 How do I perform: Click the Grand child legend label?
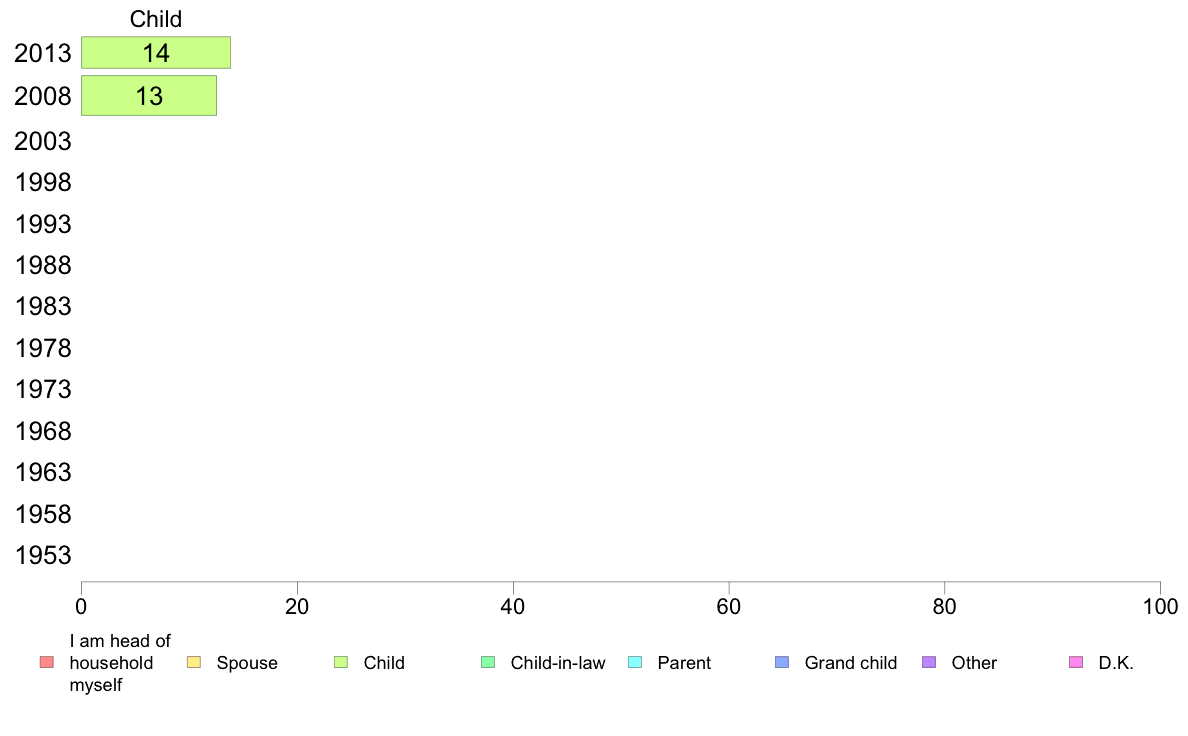pos(850,663)
